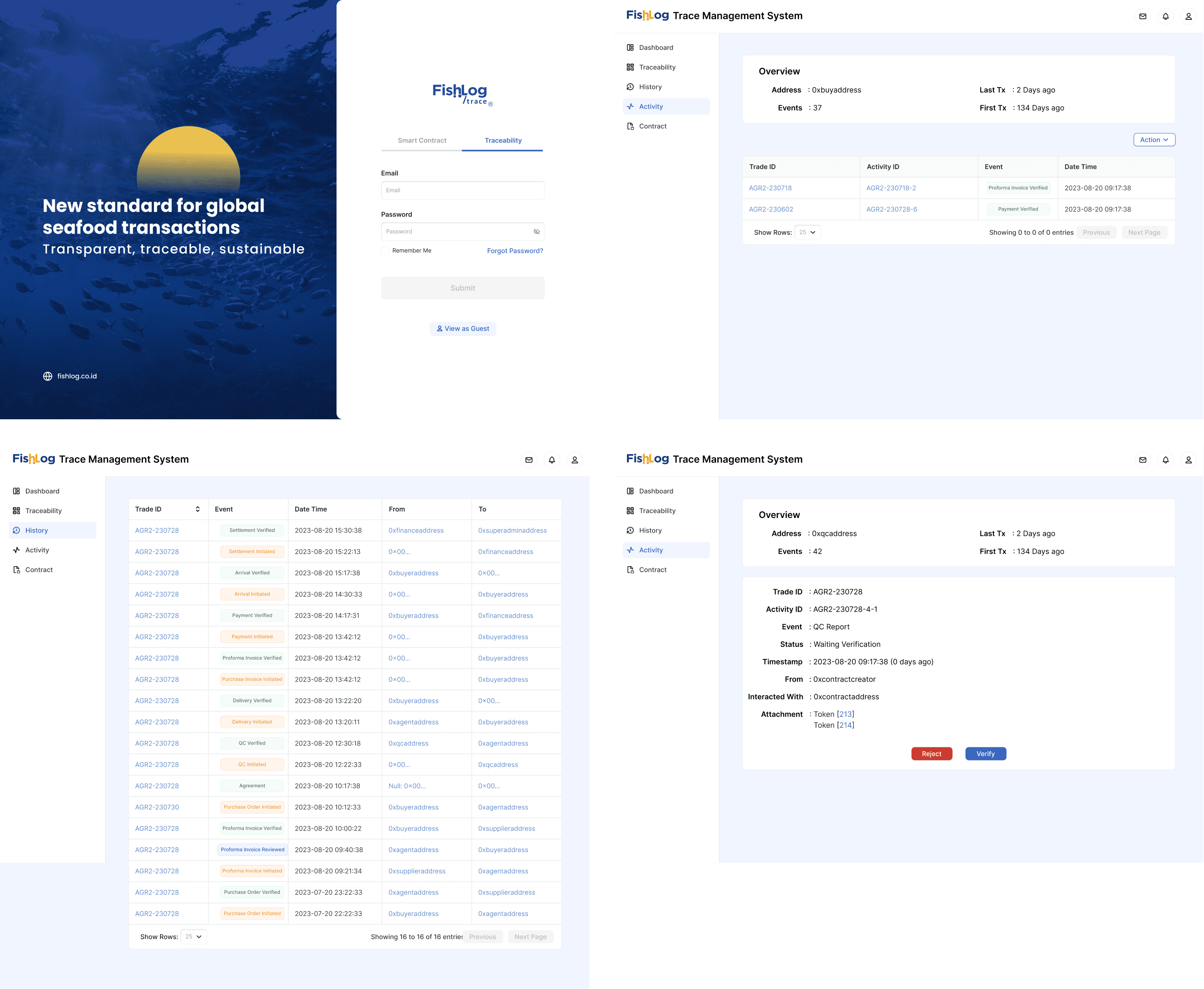
Task: Check the Remember Me checkbox
Action: 386,251
